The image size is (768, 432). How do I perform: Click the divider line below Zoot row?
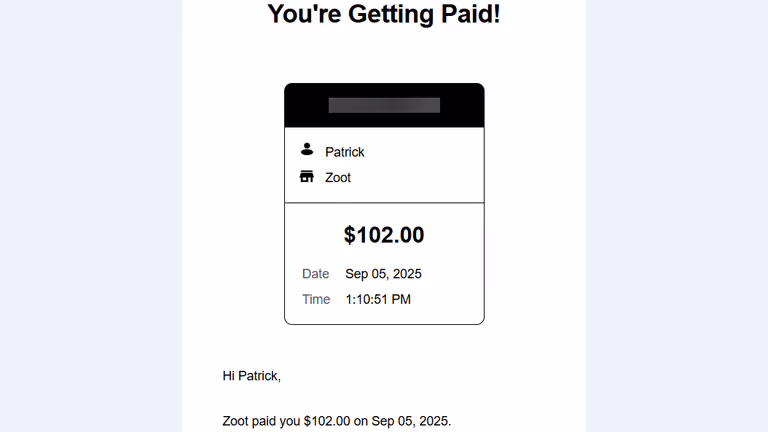pos(384,202)
